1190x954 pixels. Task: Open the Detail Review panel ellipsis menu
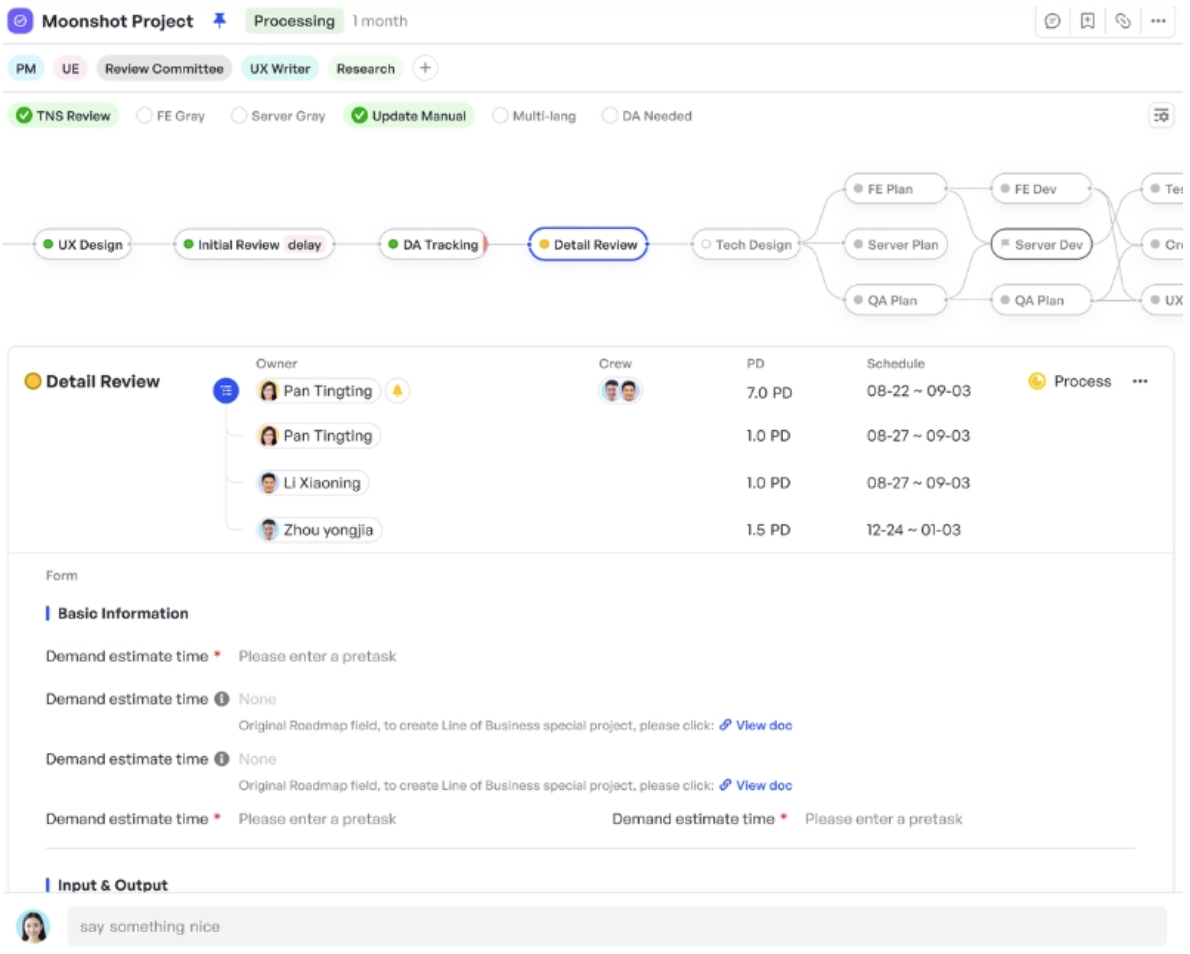[1140, 381]
